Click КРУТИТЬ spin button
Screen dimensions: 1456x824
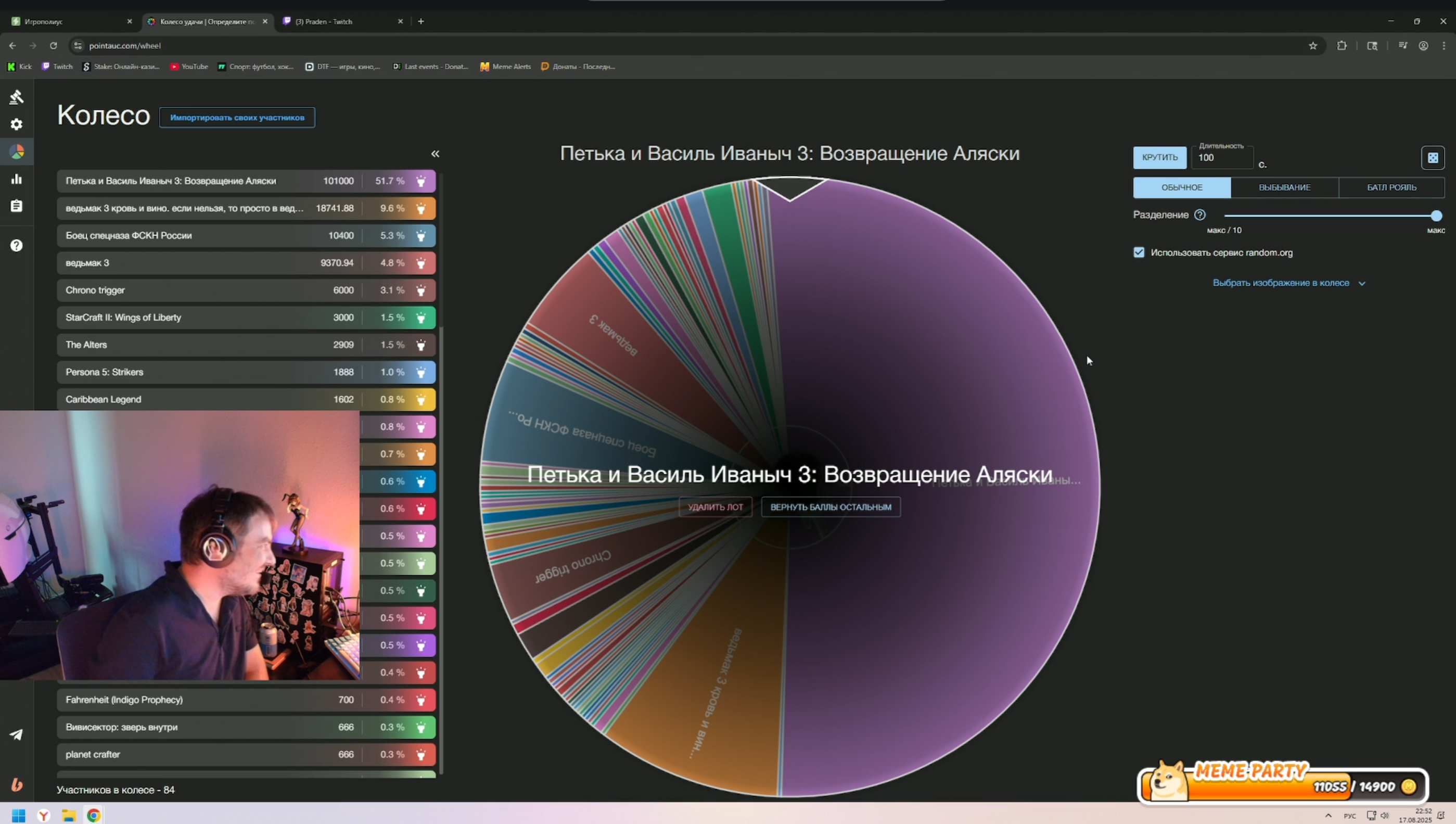click(x=1159, y=157)
